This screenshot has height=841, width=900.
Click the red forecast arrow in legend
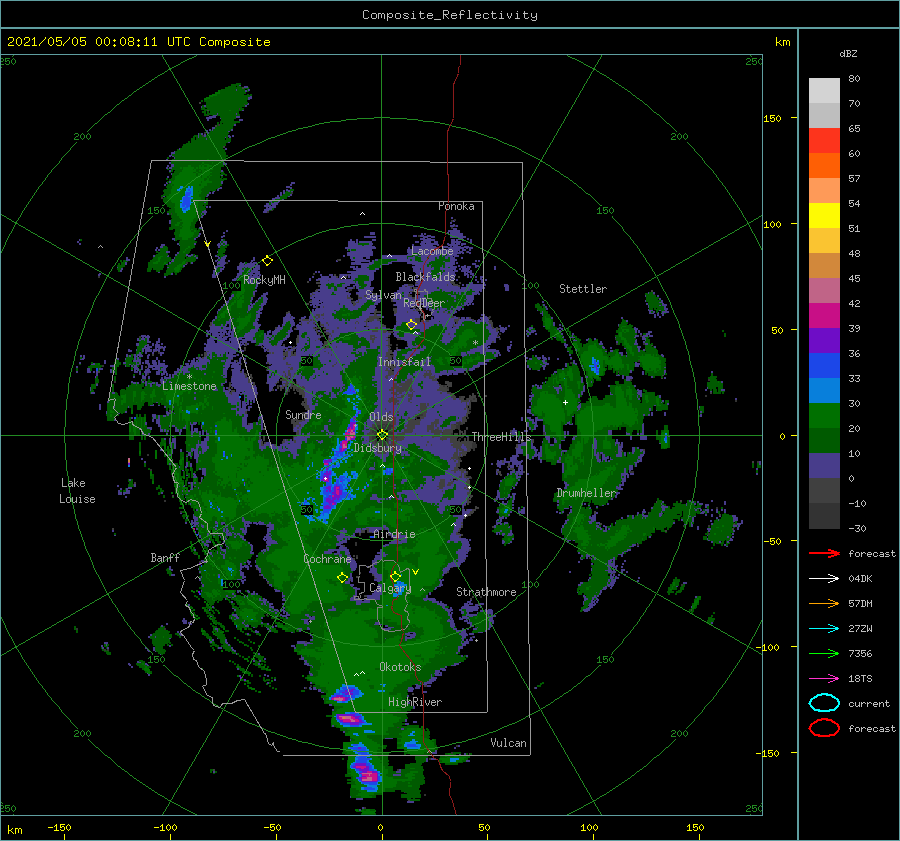824,553
